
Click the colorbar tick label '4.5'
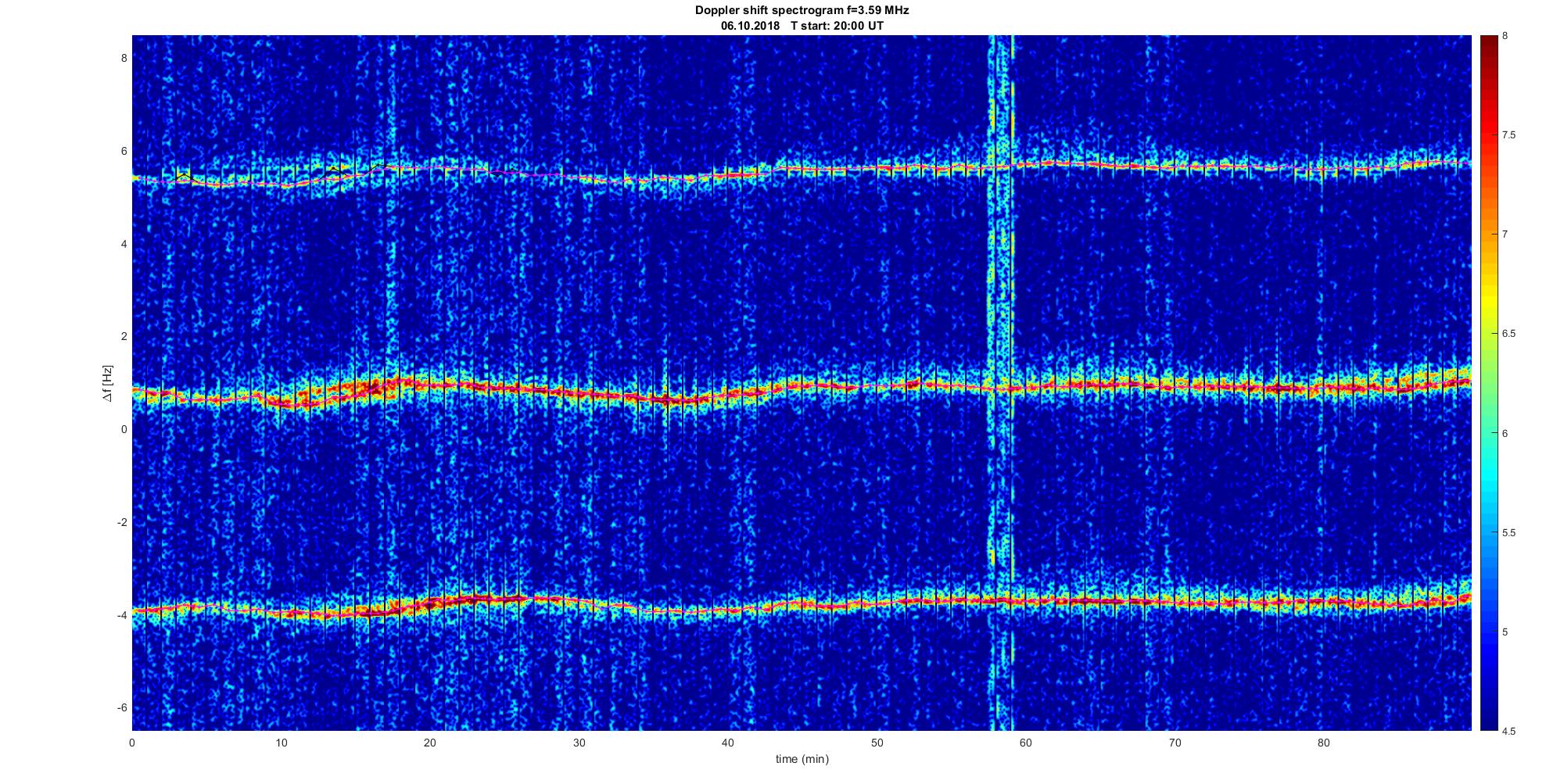pos(1509,732)
